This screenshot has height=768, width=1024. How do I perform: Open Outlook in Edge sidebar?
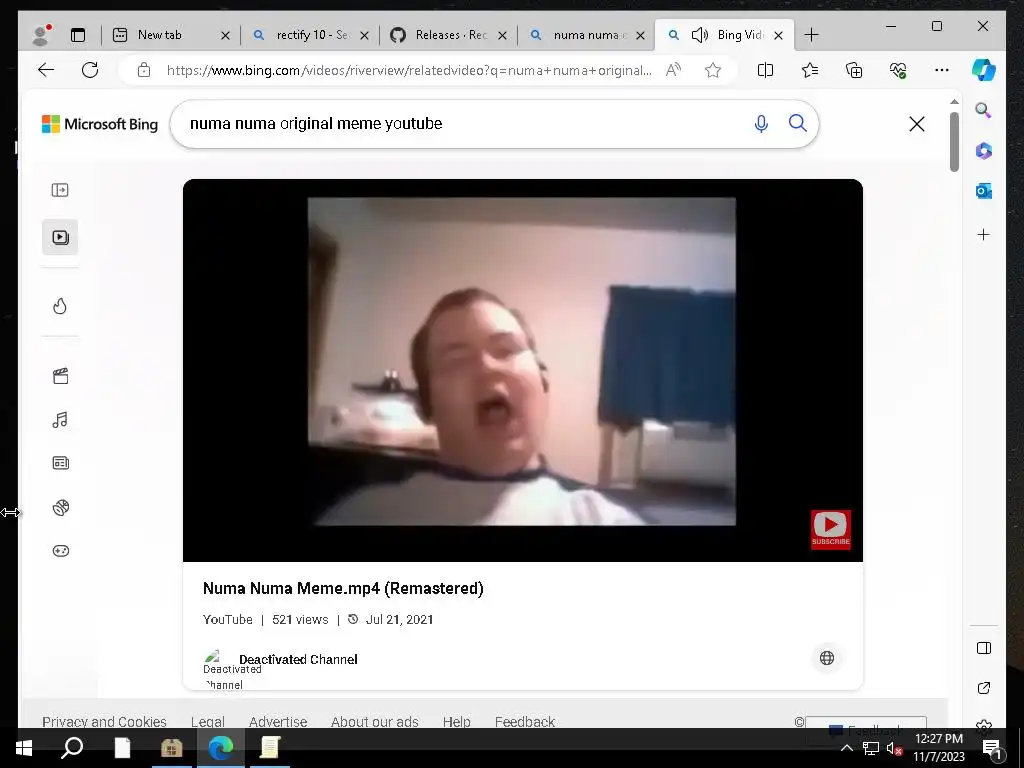pyautogui.click(x=984, y=191)
